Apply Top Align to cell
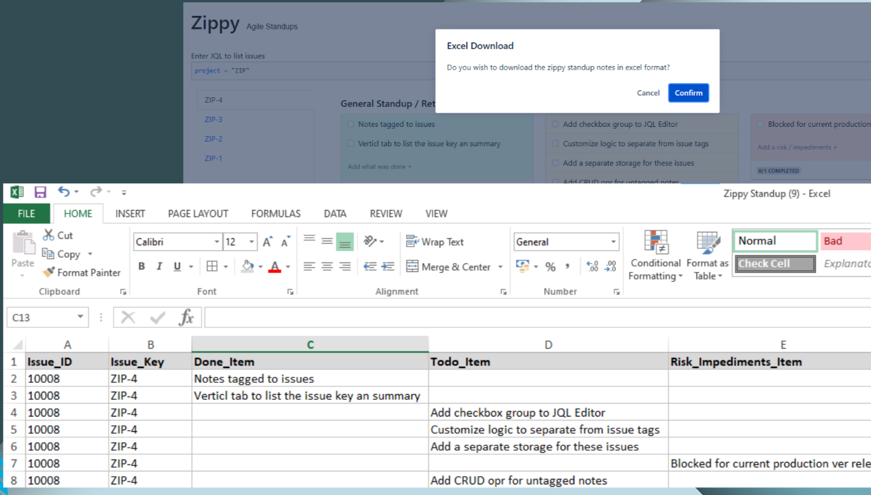871x495 pixels. point(309,241)
